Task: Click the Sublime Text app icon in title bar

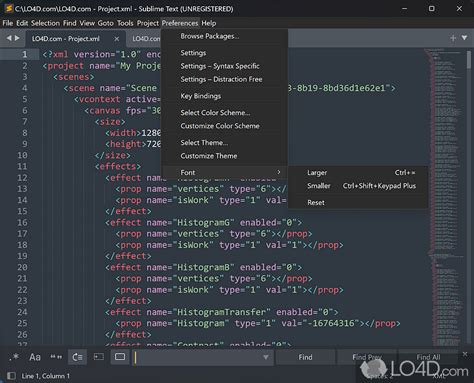Action: (8, 8)
